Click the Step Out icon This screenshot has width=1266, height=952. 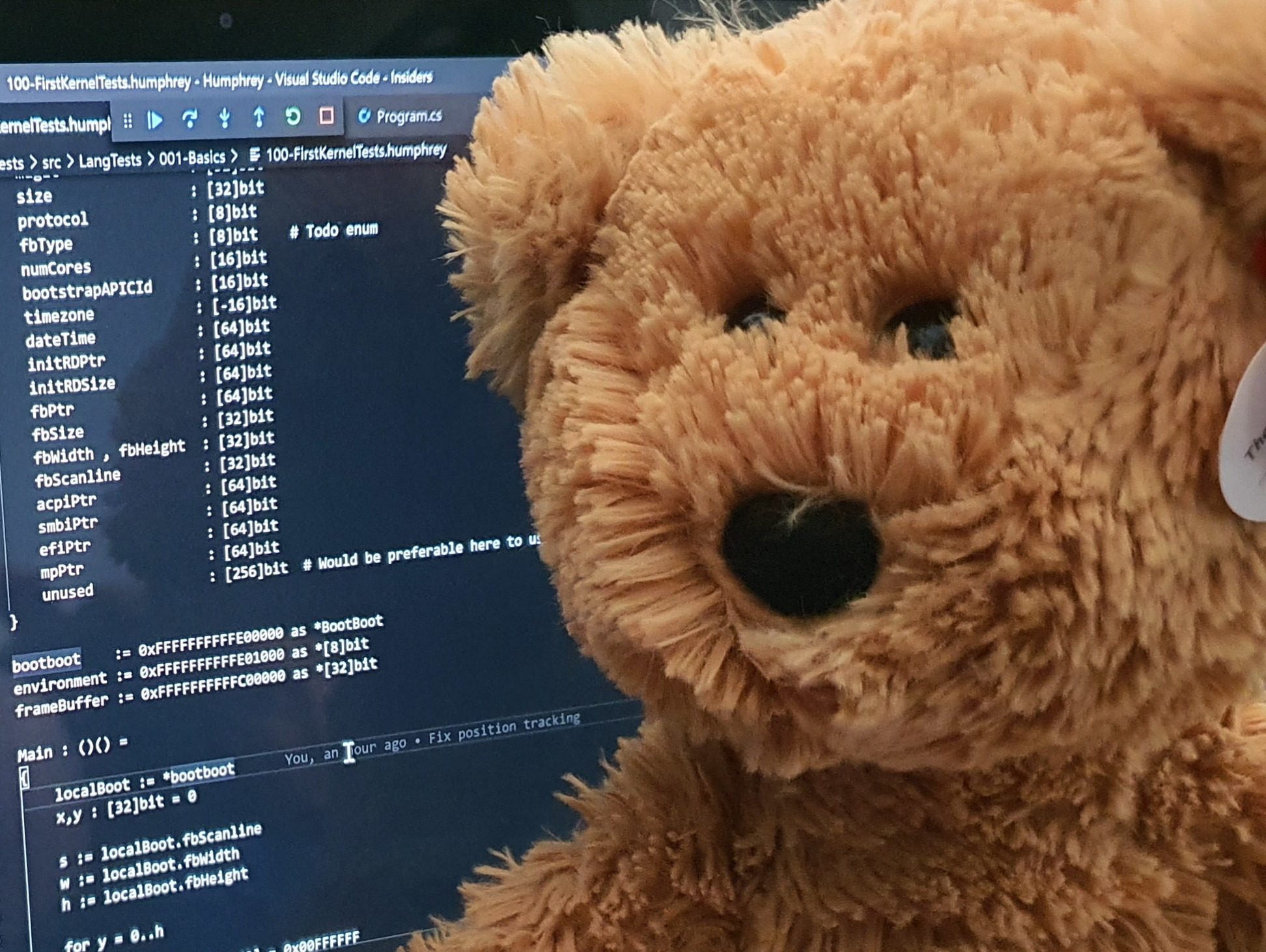click(x=260, y=117)
